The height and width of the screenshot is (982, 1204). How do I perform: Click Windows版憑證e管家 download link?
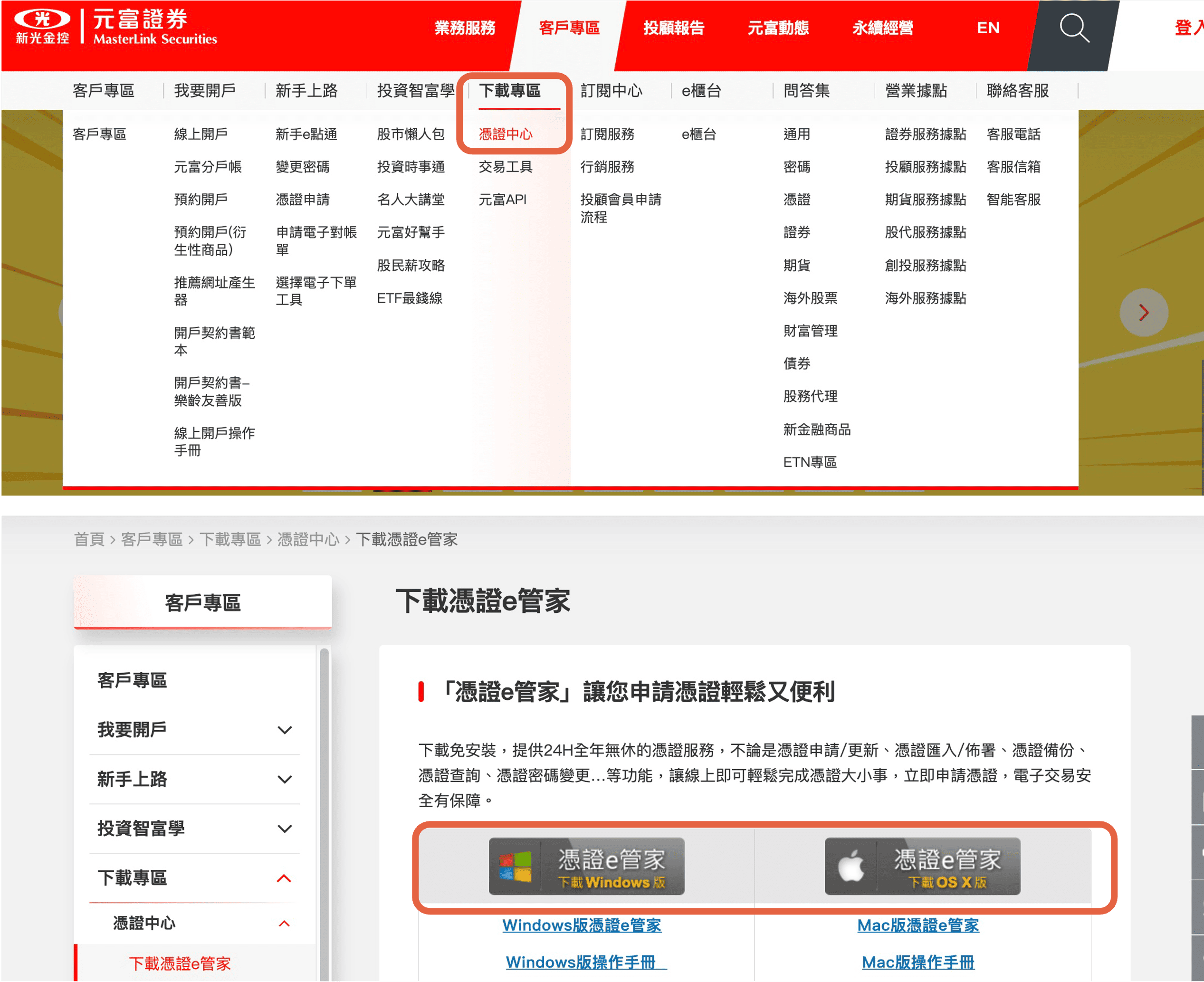click(x=582, y=925)
